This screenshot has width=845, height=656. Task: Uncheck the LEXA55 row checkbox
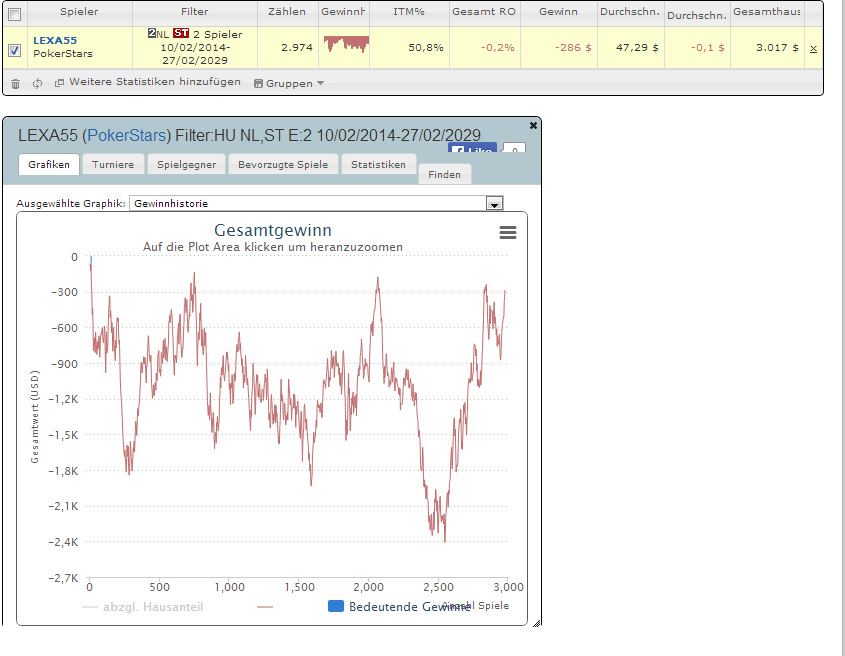point(15,51)
